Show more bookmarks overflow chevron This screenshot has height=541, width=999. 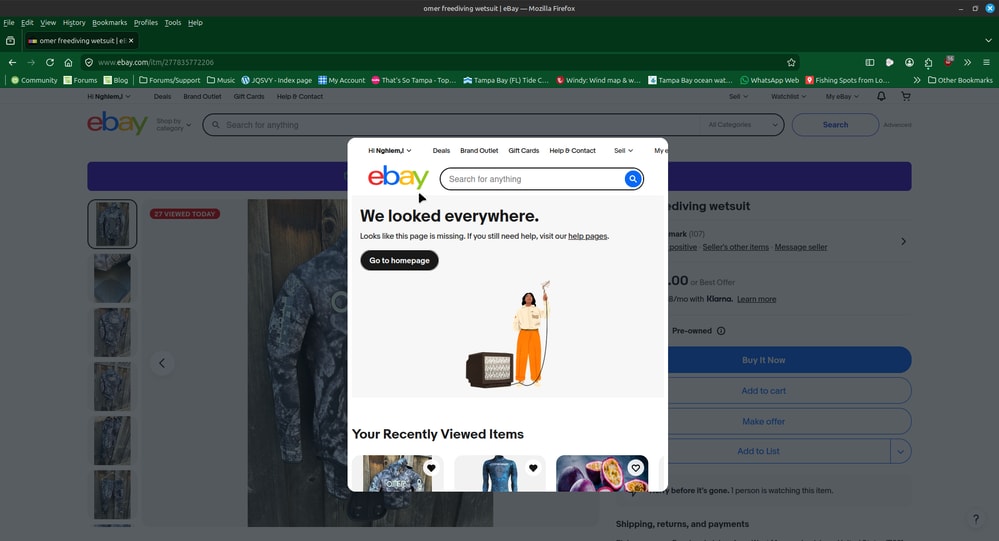coord(917,80)
